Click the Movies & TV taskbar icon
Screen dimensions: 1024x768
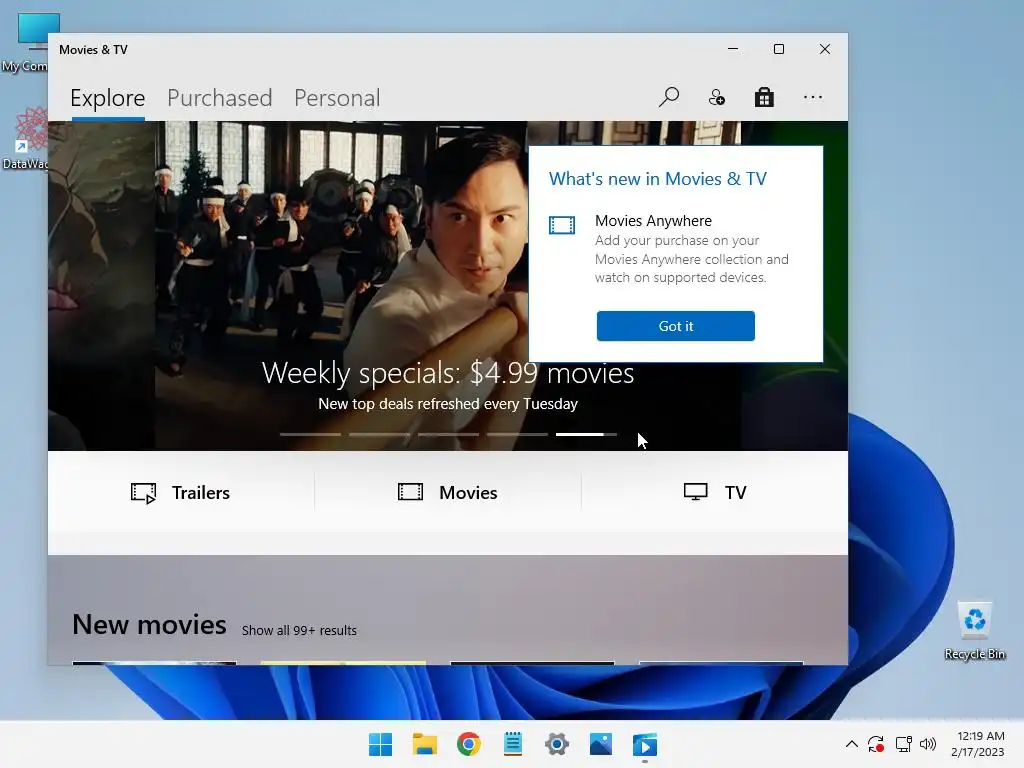645,744
